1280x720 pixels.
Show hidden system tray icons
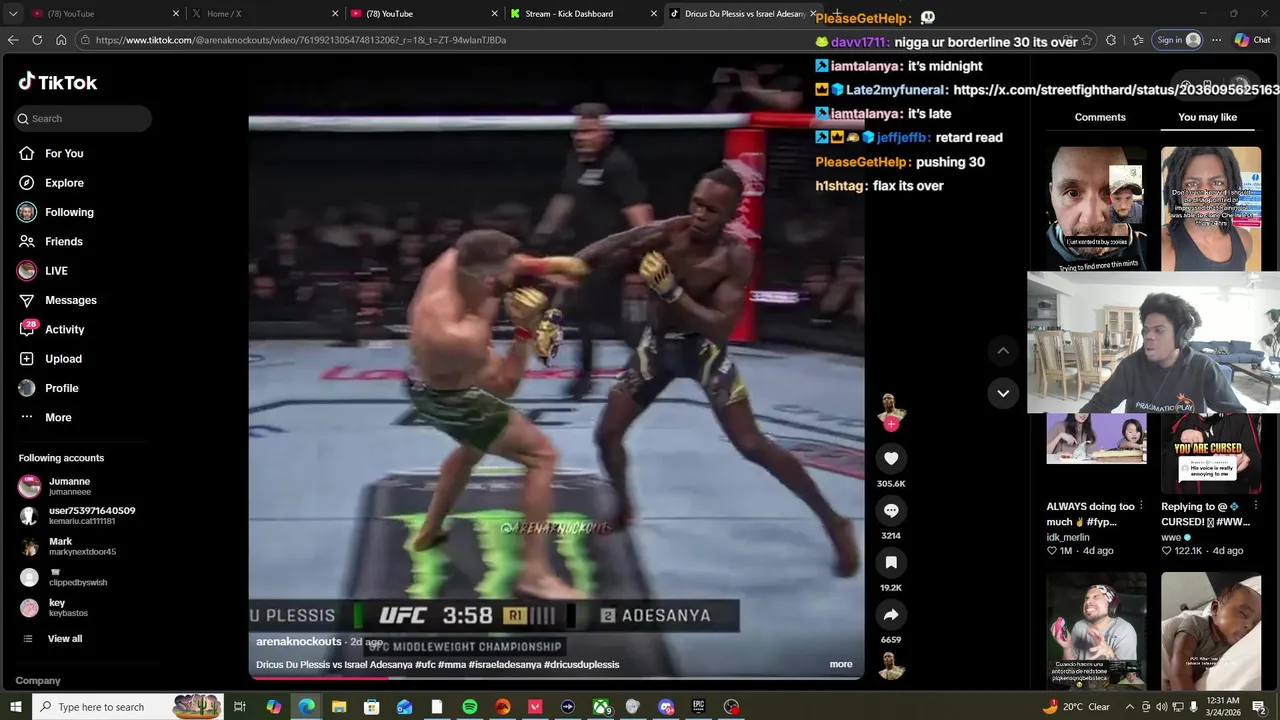1130,707
